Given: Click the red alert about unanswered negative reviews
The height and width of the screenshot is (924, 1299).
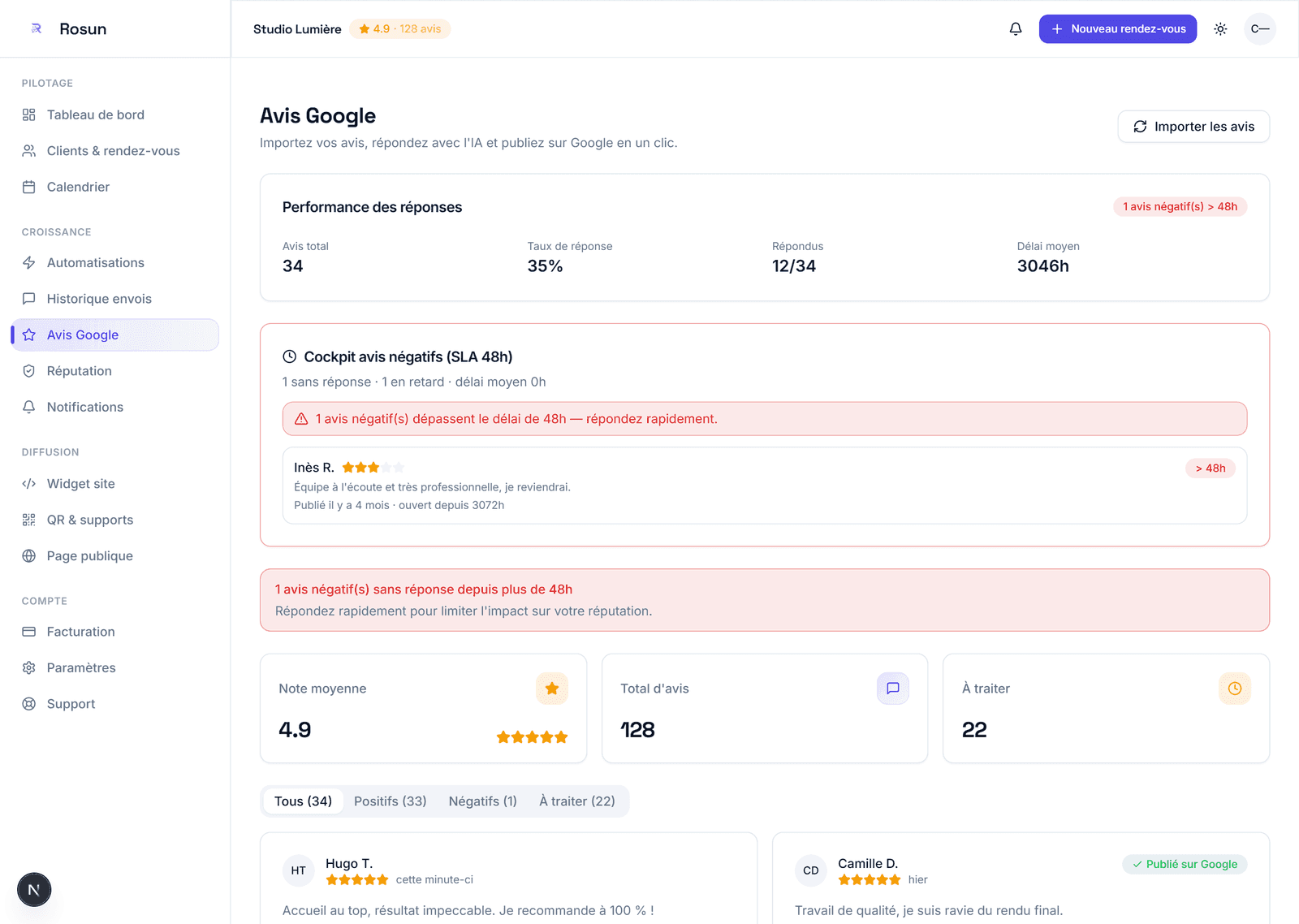Looking at the screenshot, I should pos(765,600).
